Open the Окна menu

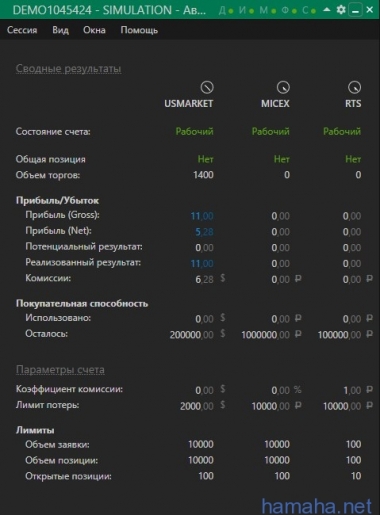pyautogui.click(x=94, y=30)
